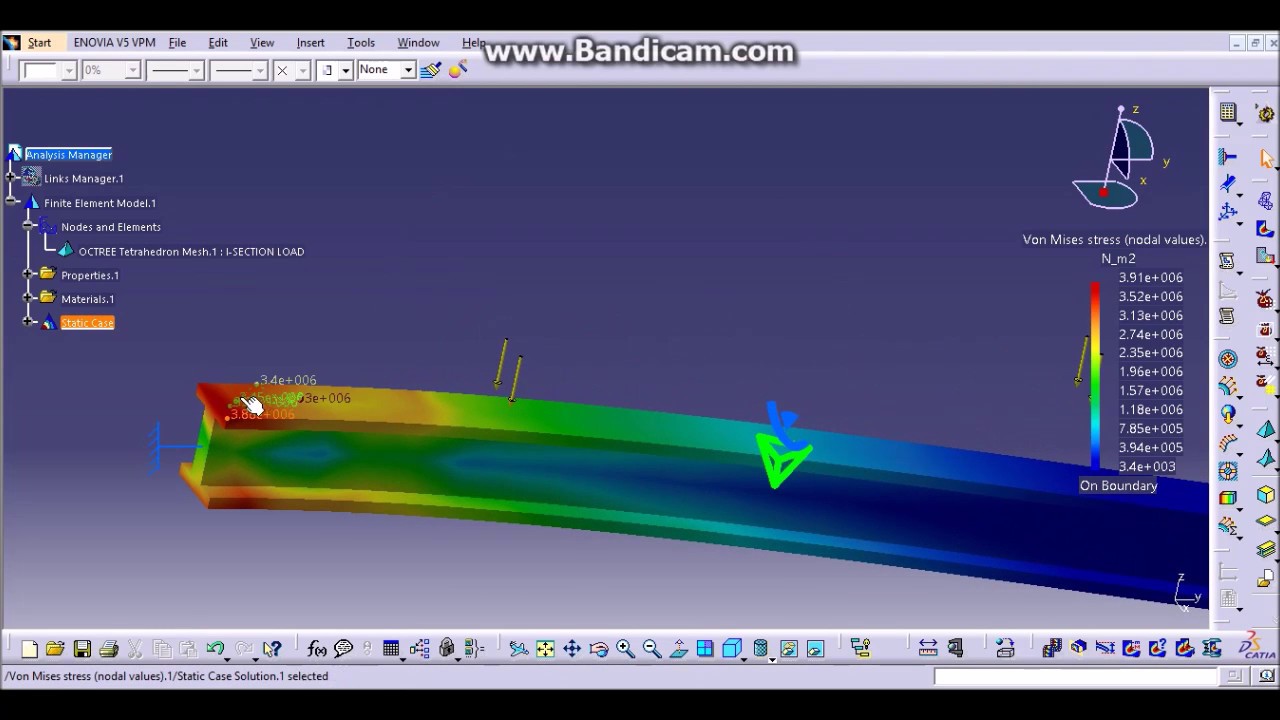Open the Insert menu
The image size is (1280, 720).
tap(310, 43)
